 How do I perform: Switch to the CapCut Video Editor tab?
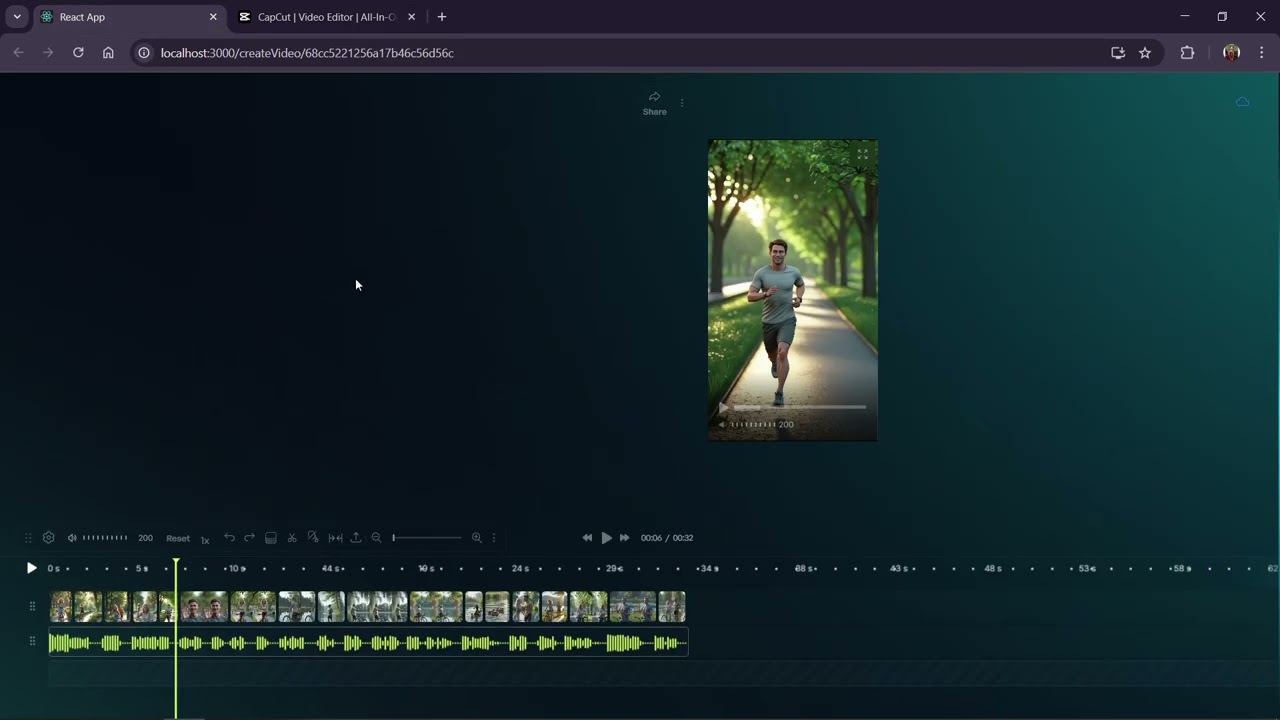[326, 17]
